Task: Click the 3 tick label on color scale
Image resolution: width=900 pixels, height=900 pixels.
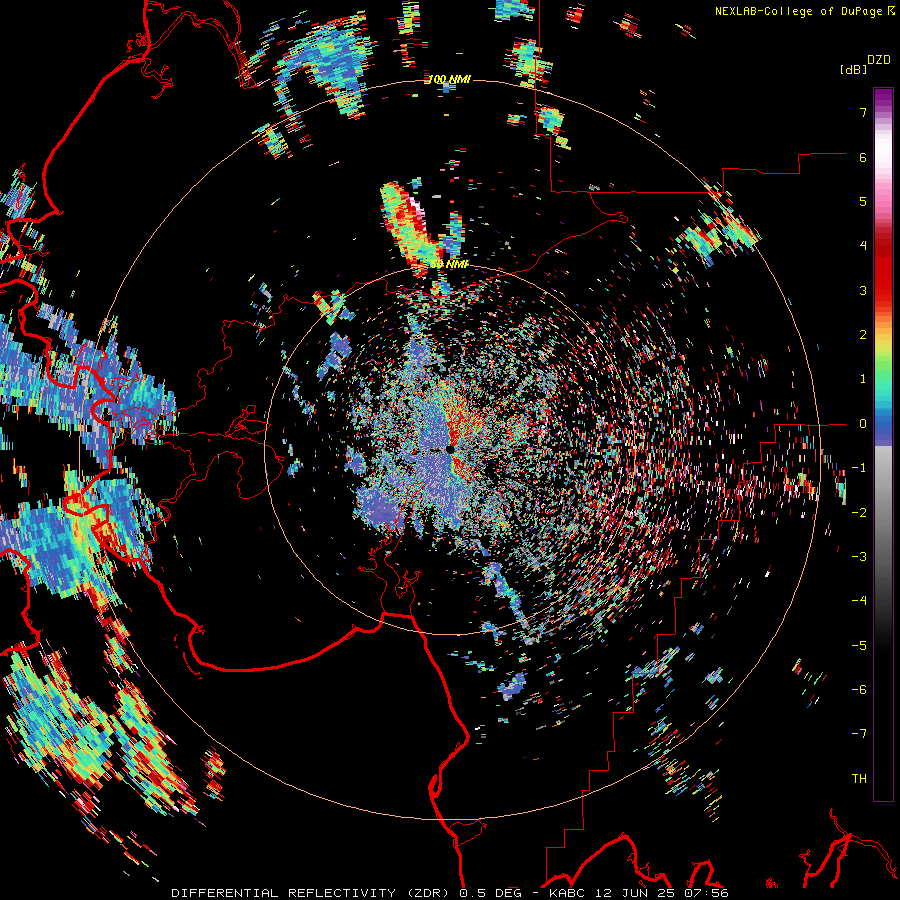Action: [863, 290]
